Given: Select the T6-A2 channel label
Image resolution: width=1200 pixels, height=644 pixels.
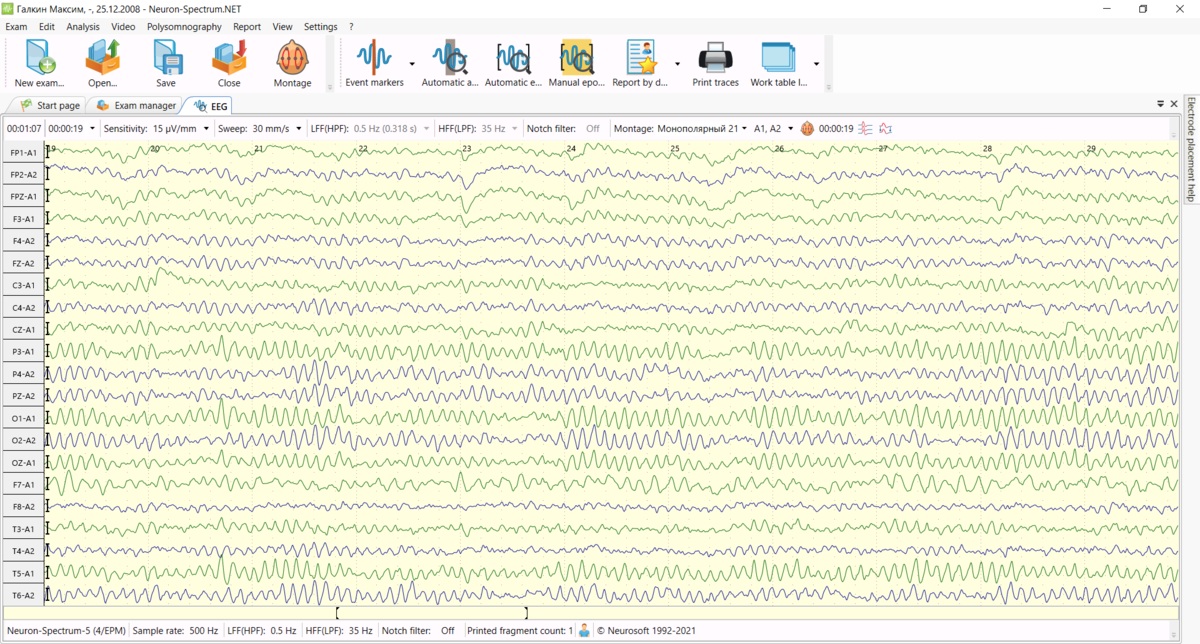Looking at the screenshot, I should click(x=23, y=595).
